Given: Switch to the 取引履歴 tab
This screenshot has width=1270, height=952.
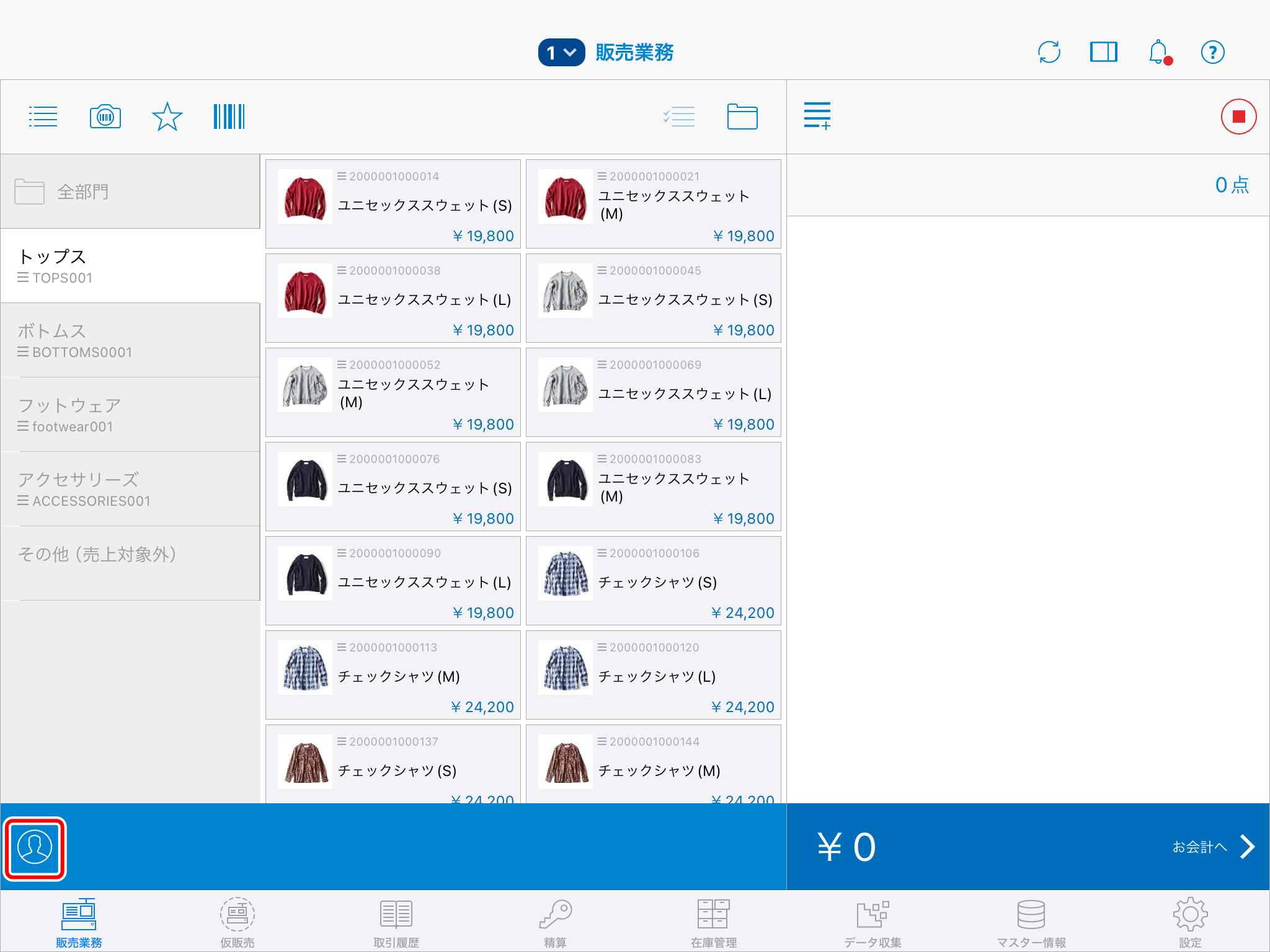Looking at the screenshot, I should (396, 923).
